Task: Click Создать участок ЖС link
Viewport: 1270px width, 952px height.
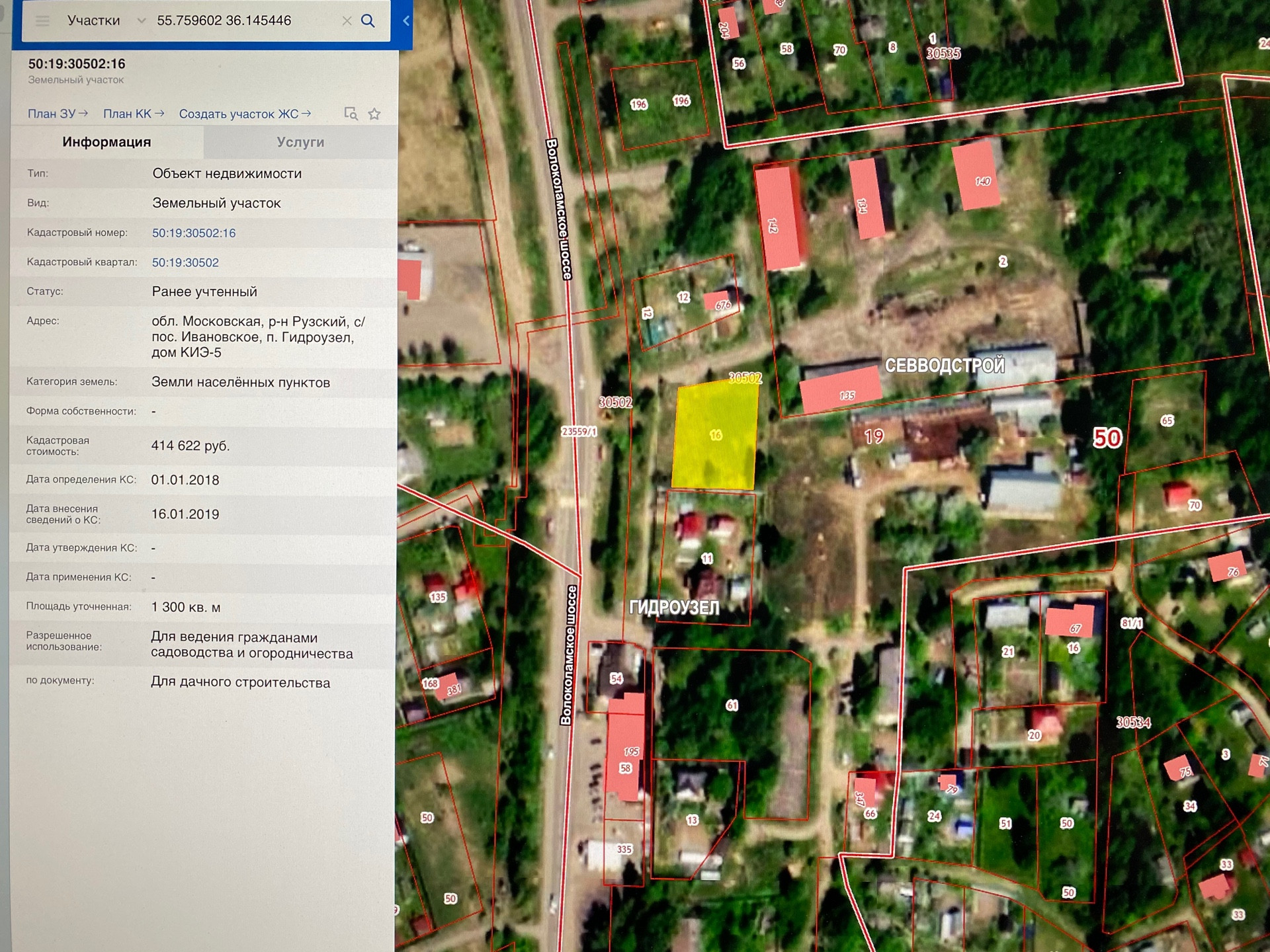Action: [244, 114]
